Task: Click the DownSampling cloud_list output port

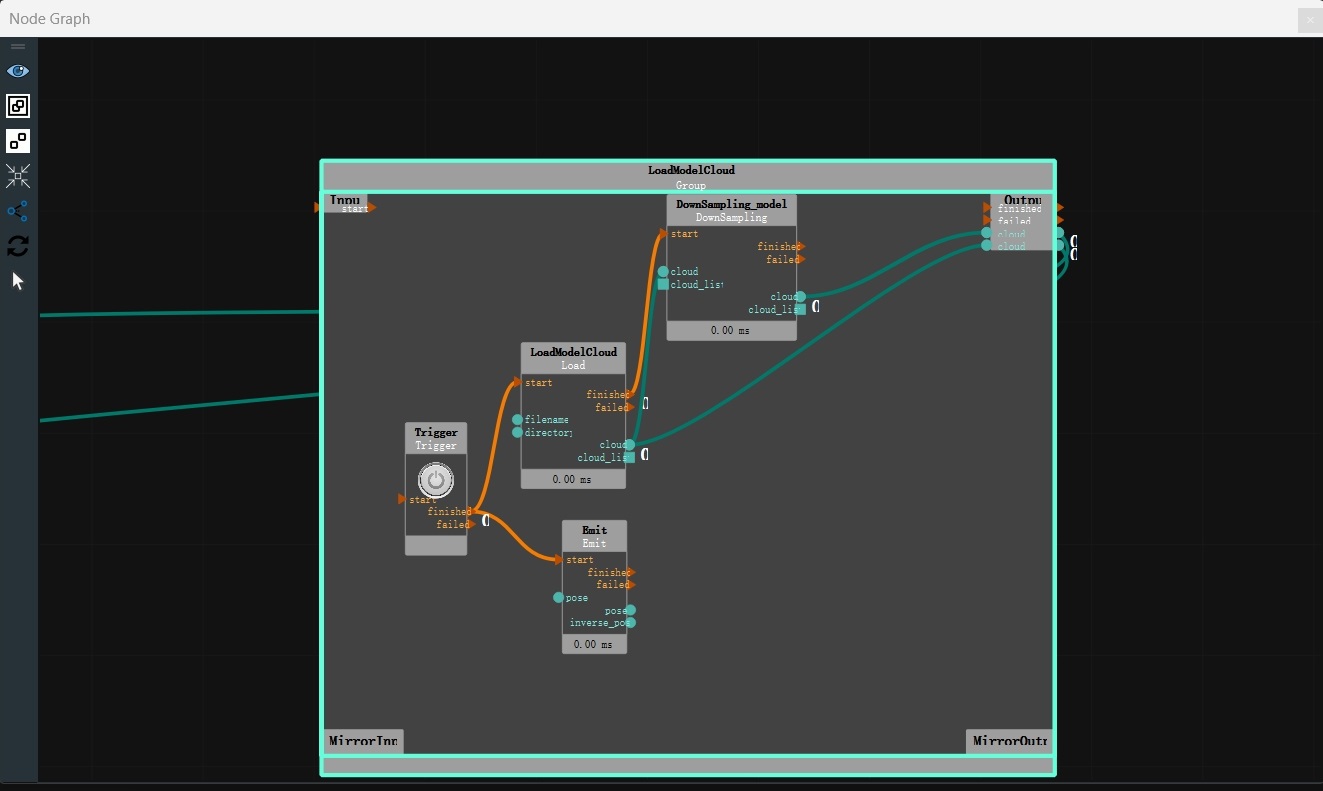Action: click(x=801, y=310)
